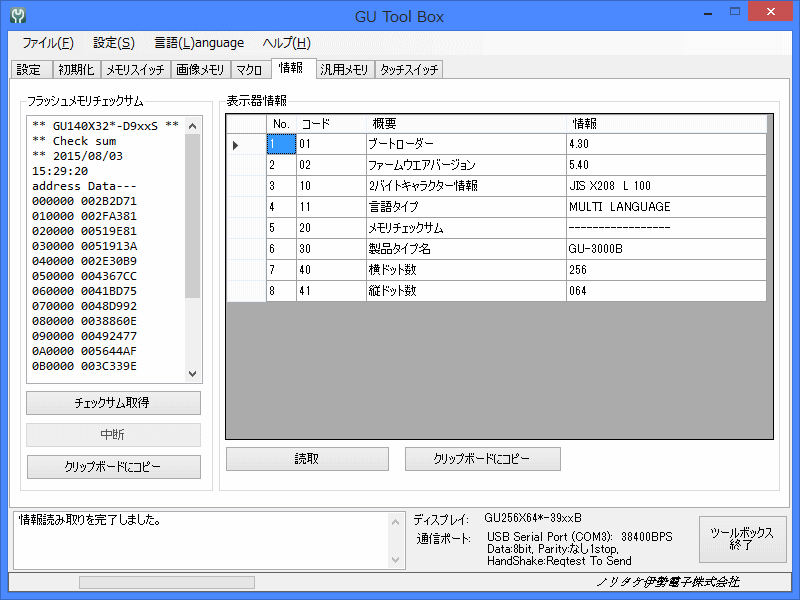Switch to the 初期化 tab
The image size is (800, 600).
click(77, 69)
